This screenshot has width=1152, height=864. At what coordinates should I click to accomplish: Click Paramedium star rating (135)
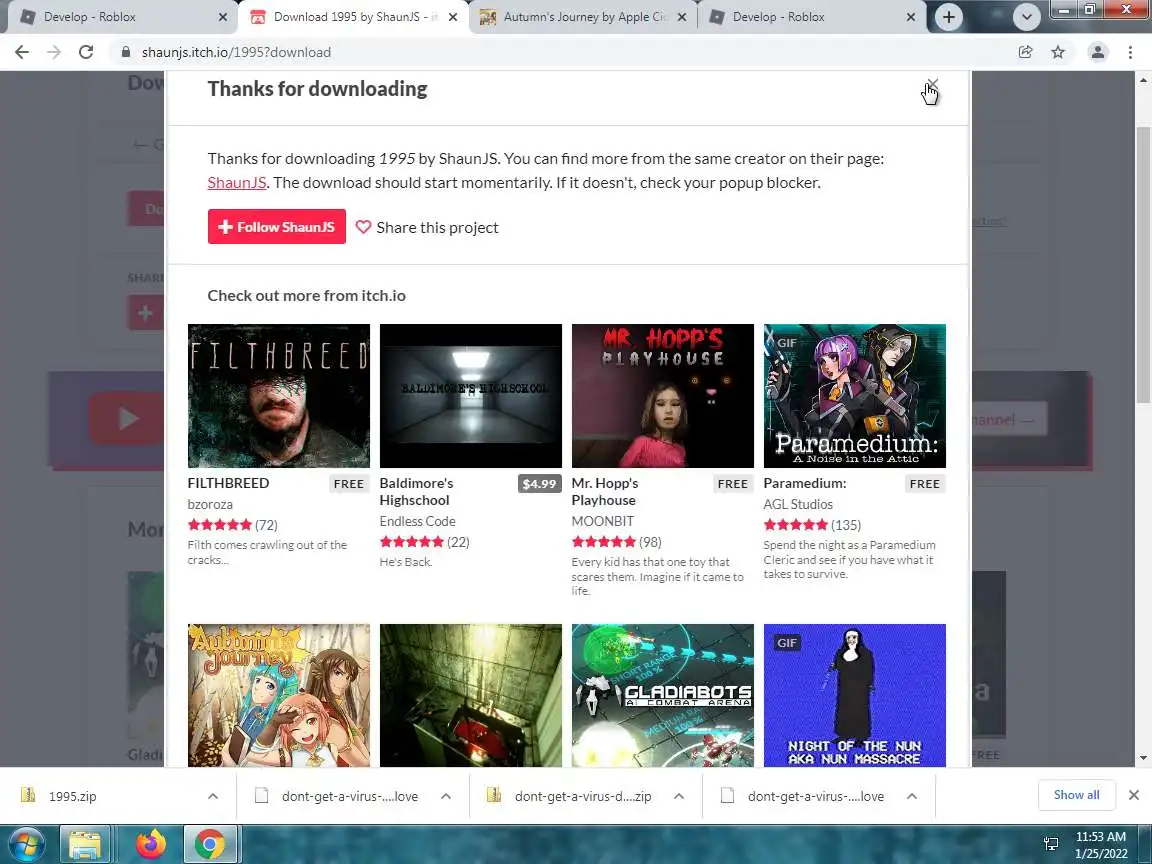click(812, 525)
